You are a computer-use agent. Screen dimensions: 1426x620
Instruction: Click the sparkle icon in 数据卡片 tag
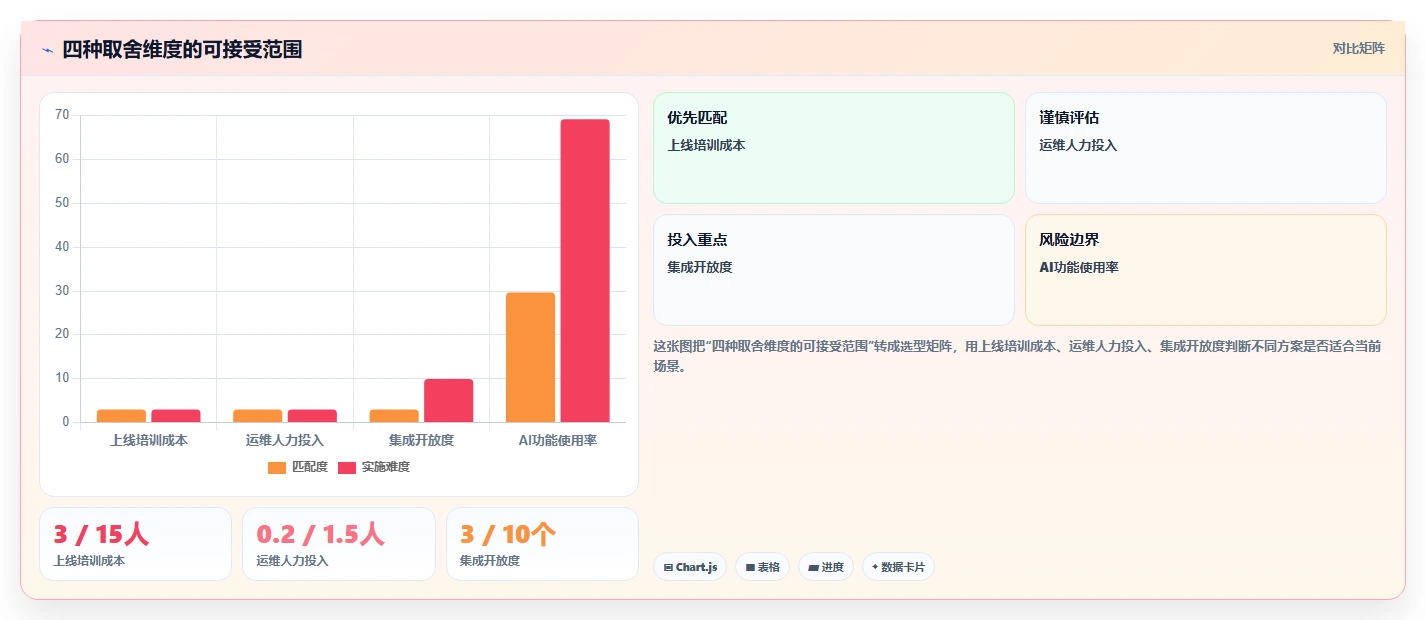pyautogui.click(x=875, y=567)
